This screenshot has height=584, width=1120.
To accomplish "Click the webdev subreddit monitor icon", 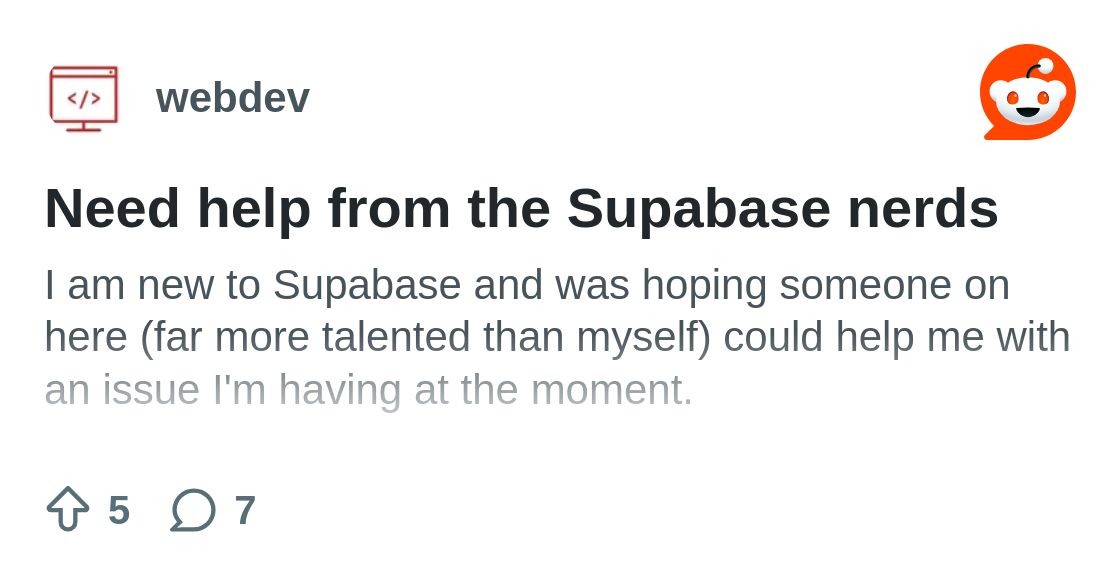I will point(84,98).
